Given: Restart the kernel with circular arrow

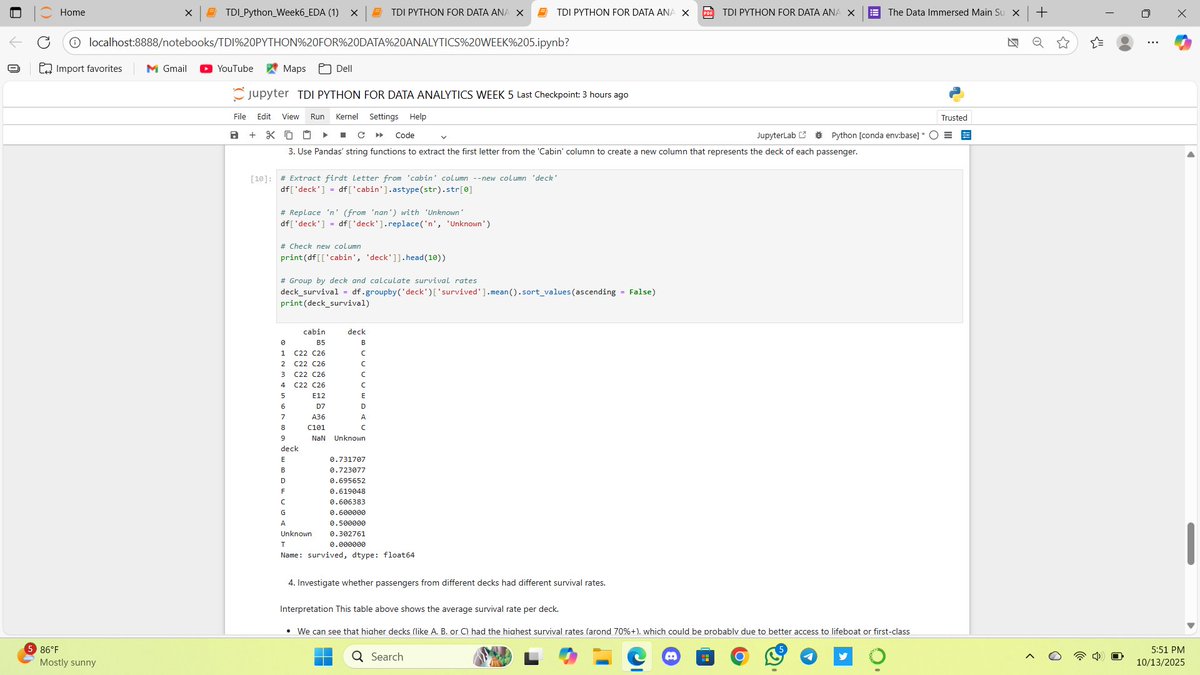Looking at the screenshot, I should point(361,135).
